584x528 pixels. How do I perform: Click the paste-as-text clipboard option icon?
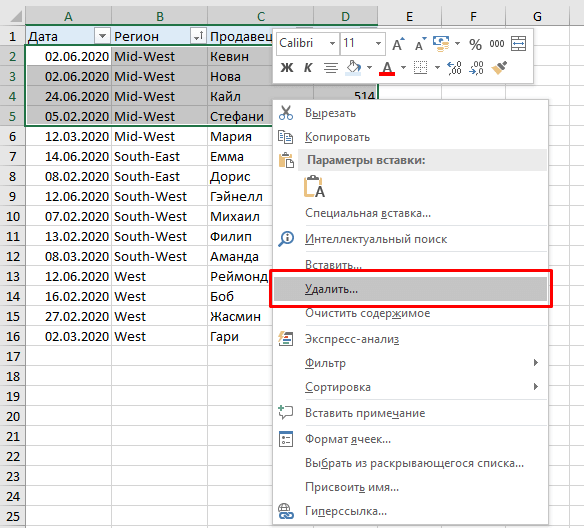tap(314, 187)
